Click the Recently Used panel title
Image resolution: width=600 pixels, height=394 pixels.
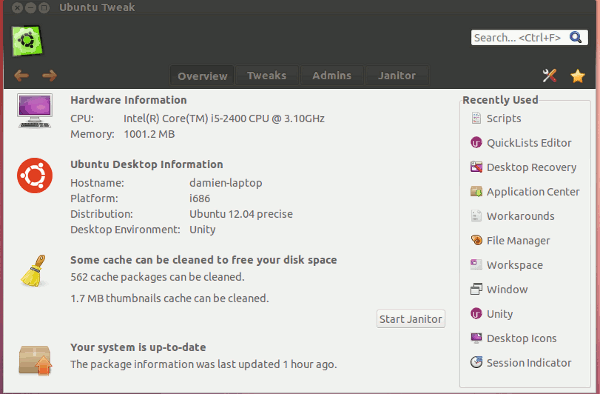click(501, 100)
